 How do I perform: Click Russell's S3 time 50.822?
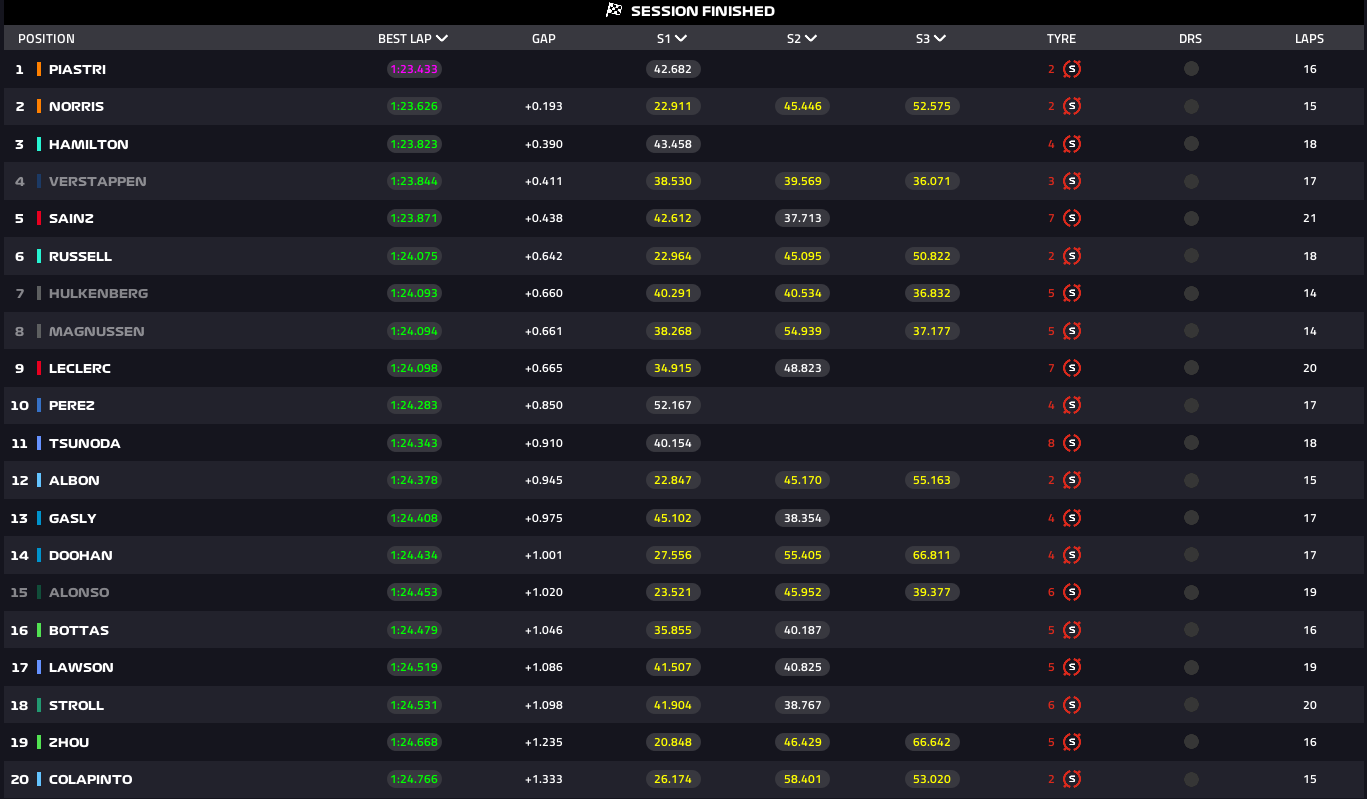(x=933, y=256)
